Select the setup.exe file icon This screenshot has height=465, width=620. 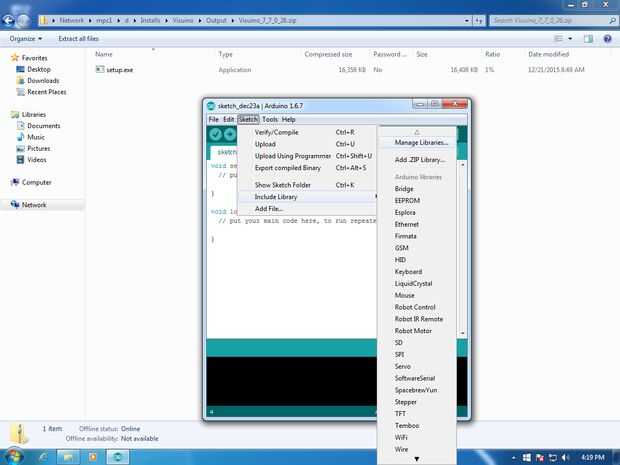tap(100, 69)
